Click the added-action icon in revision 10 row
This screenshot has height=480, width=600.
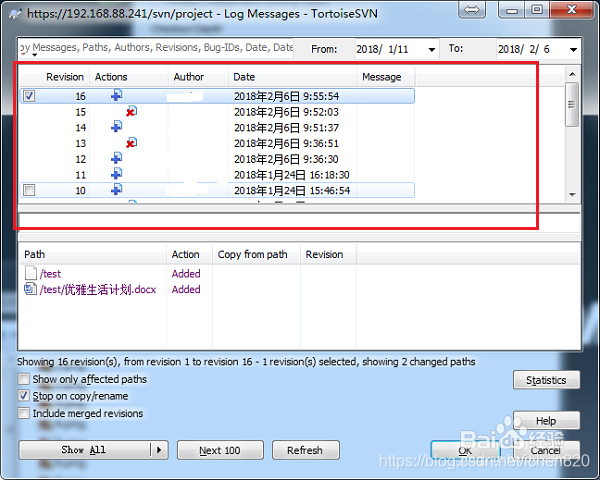pos(117,189)
